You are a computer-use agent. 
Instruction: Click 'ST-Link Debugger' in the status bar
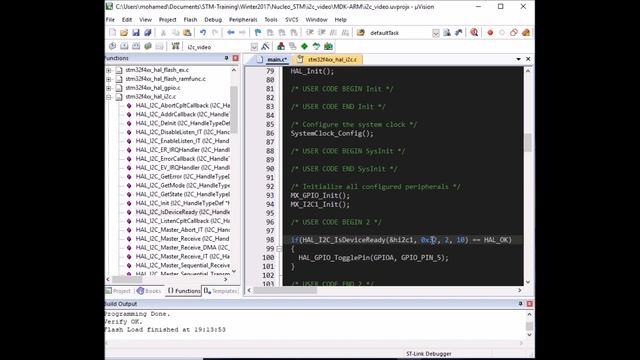point(429,354)
